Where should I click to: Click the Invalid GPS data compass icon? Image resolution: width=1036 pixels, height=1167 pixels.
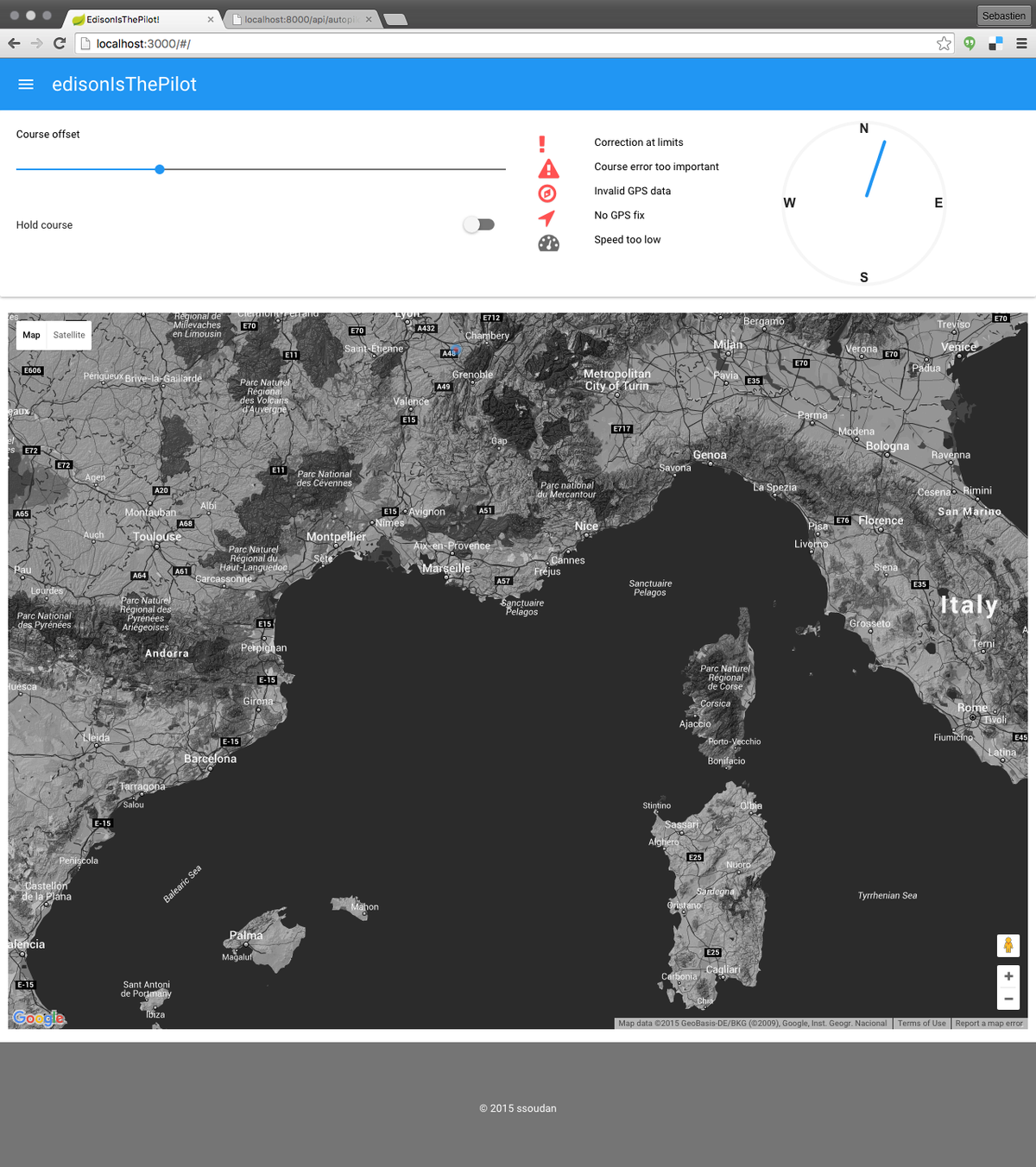pos(547,193)
